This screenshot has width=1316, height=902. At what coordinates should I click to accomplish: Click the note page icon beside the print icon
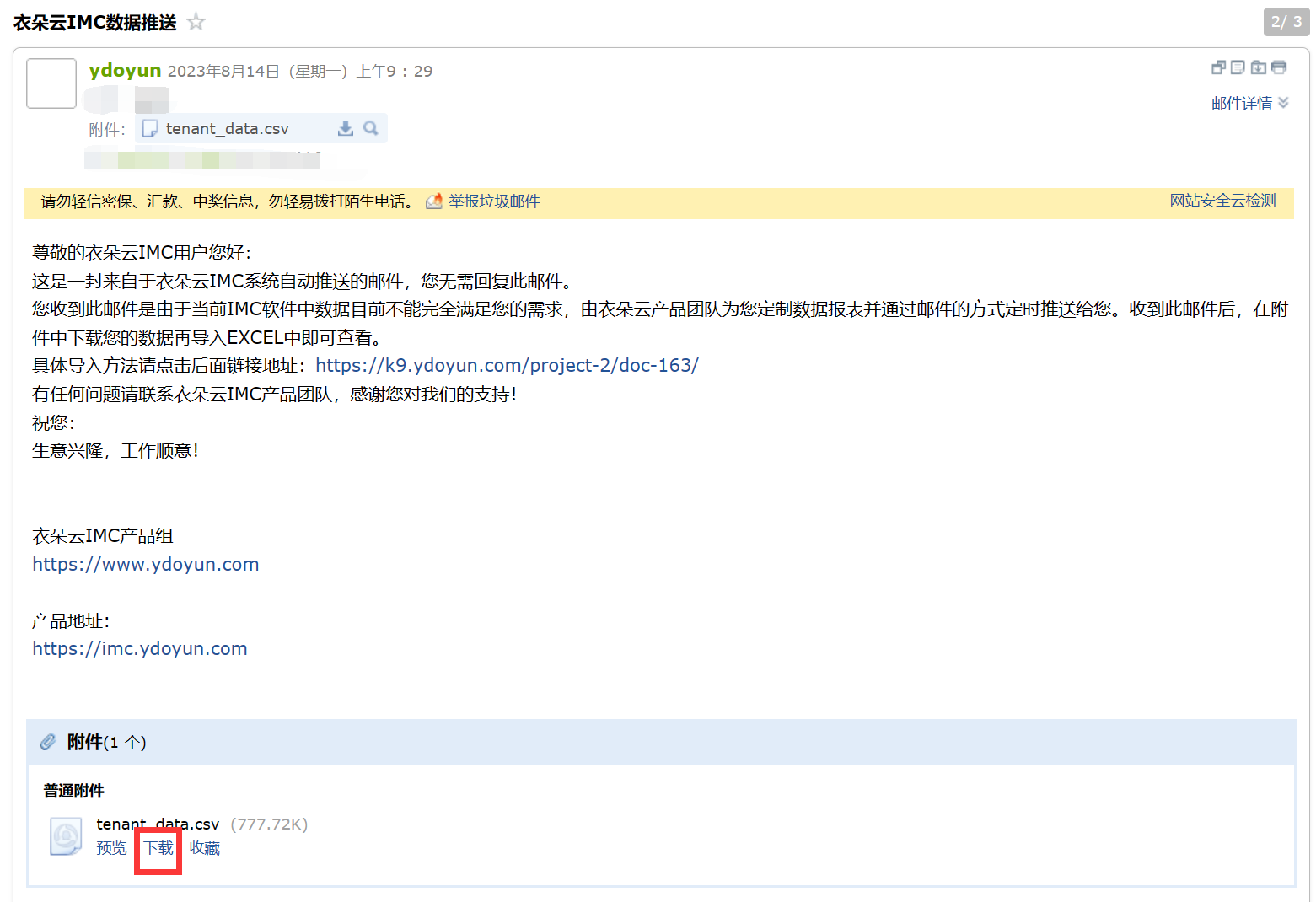point(1238,67)
